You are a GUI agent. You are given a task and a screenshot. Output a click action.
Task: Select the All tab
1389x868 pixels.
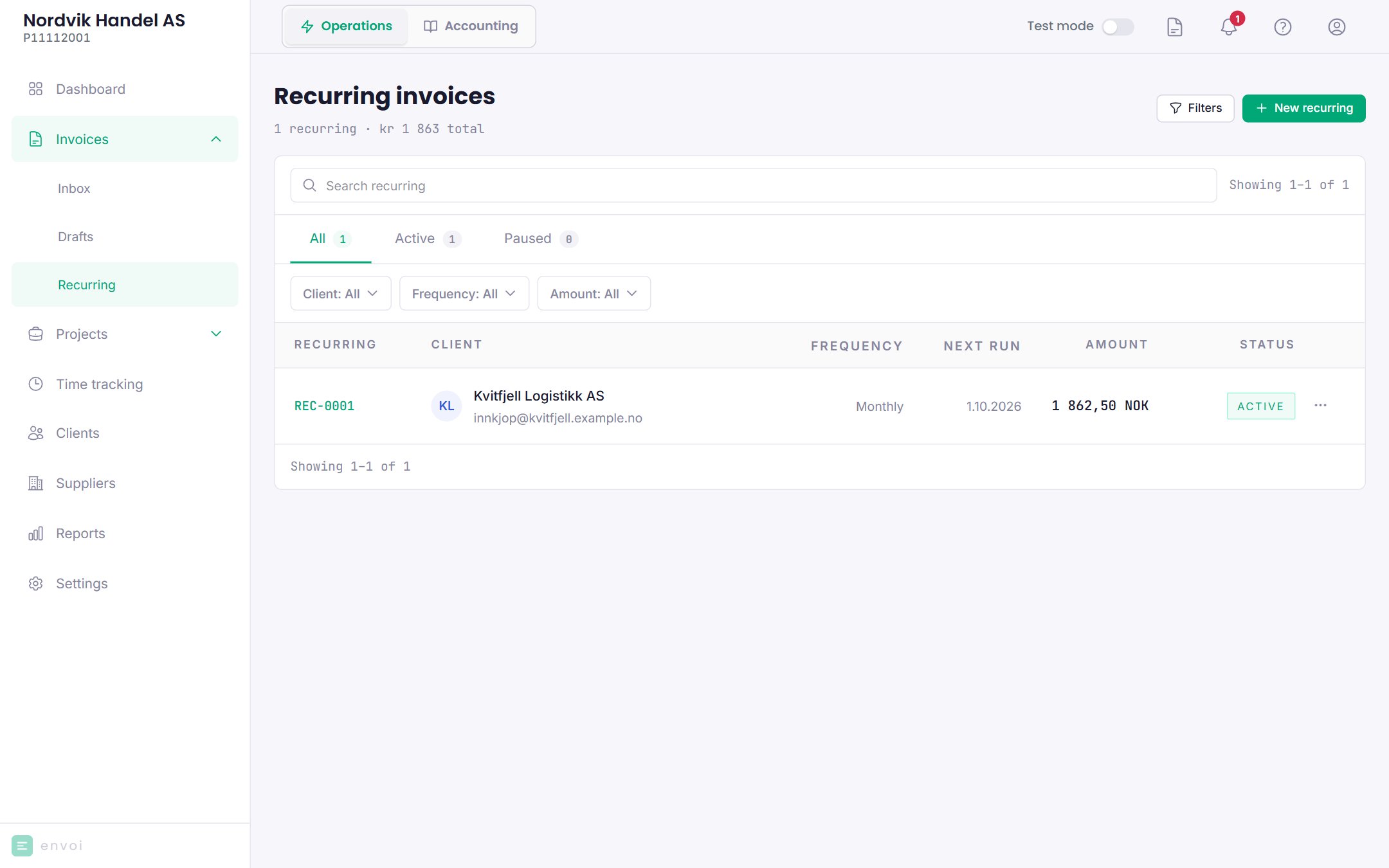tap(331, 239)
